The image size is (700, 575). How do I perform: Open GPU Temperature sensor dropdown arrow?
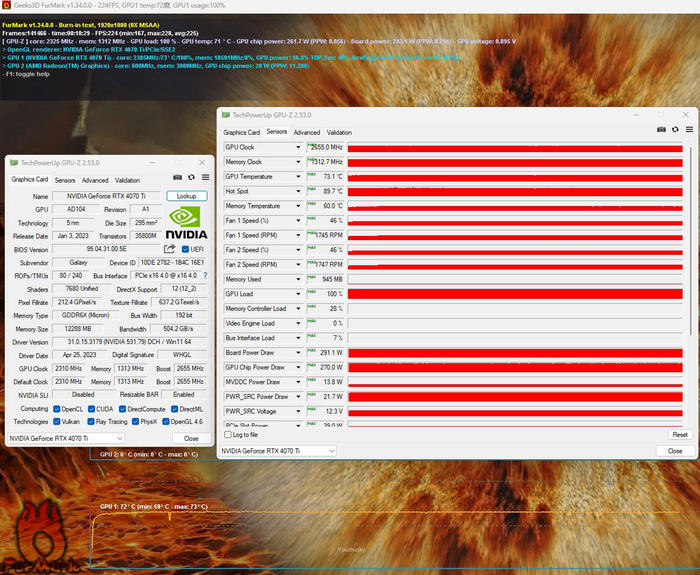click(298, 177)
